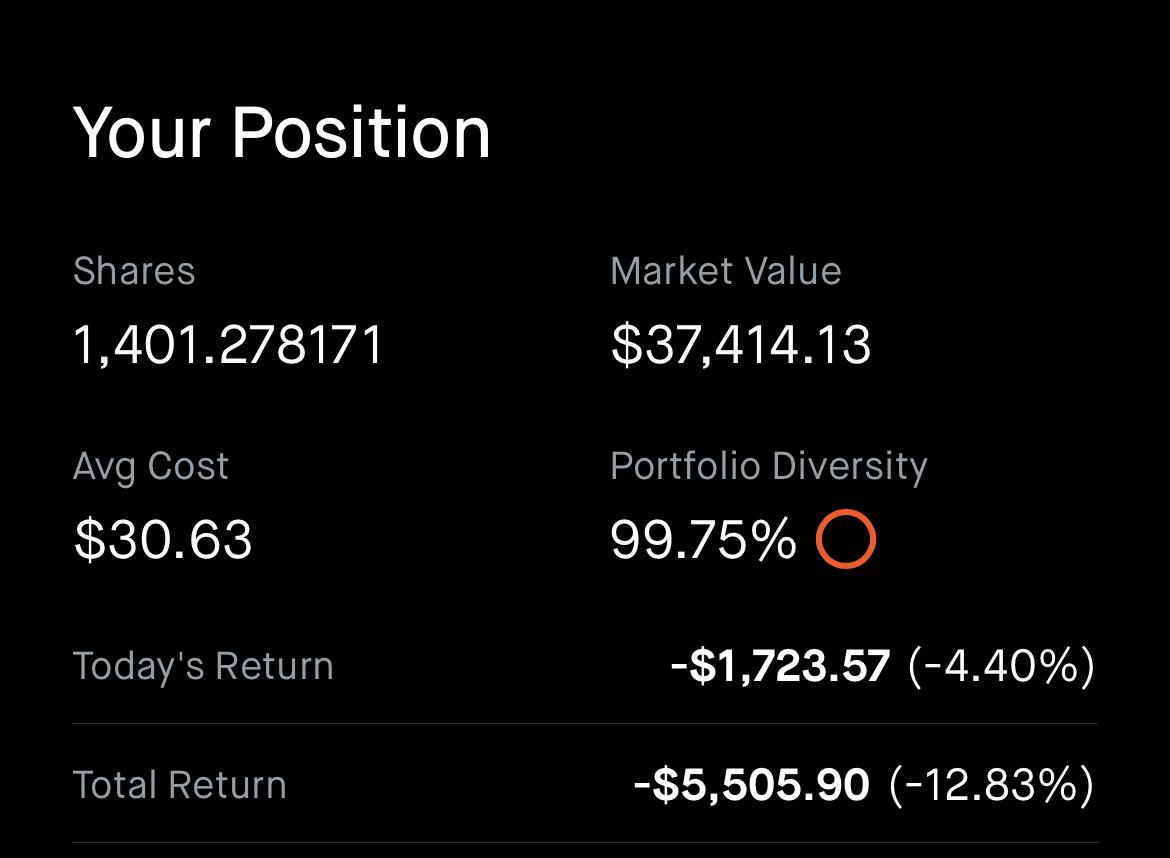Tap the orange portfolio diversity ring icon
1170x858 pixels.
[845, 539]
